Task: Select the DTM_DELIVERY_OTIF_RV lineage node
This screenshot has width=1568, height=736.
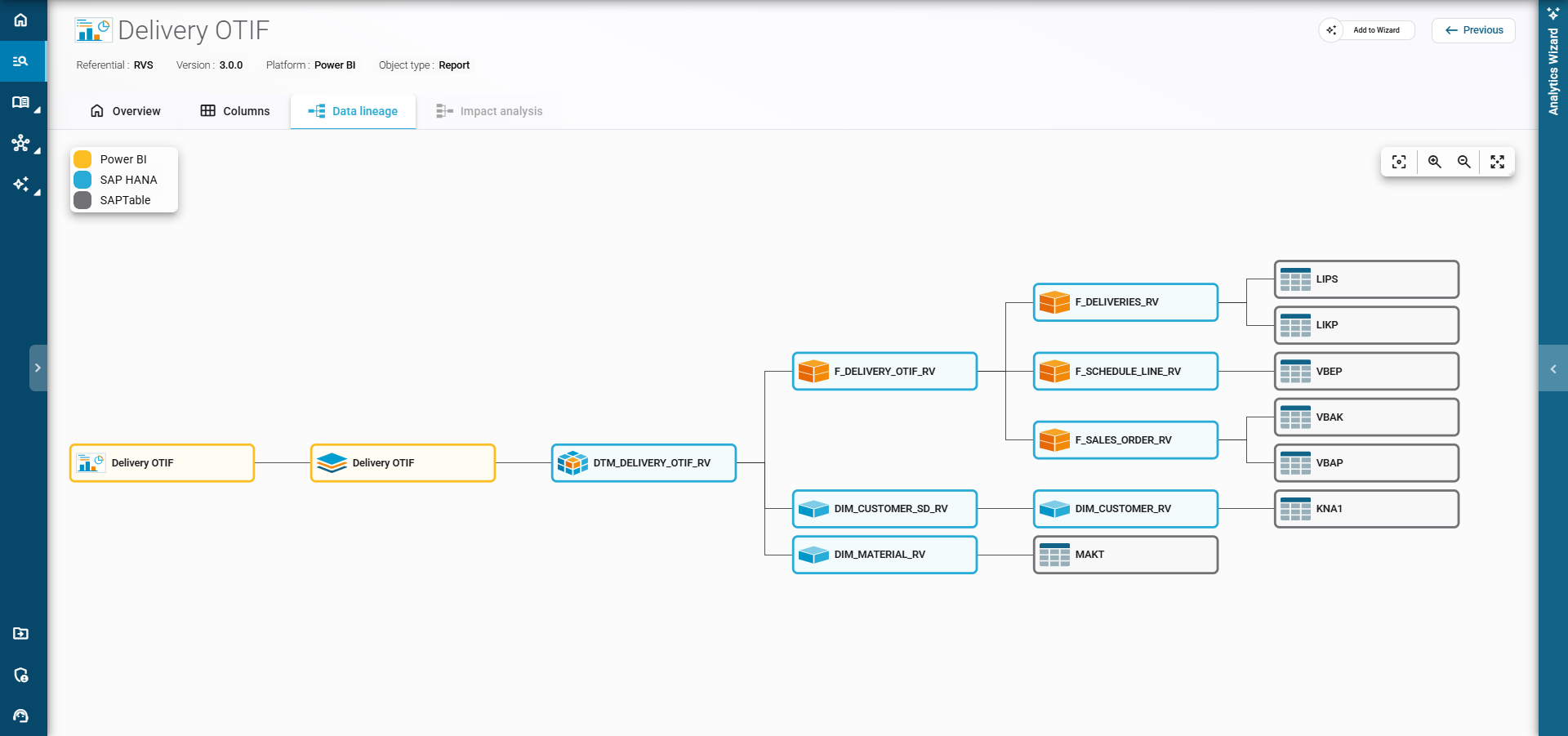Action: click(644, 463)
